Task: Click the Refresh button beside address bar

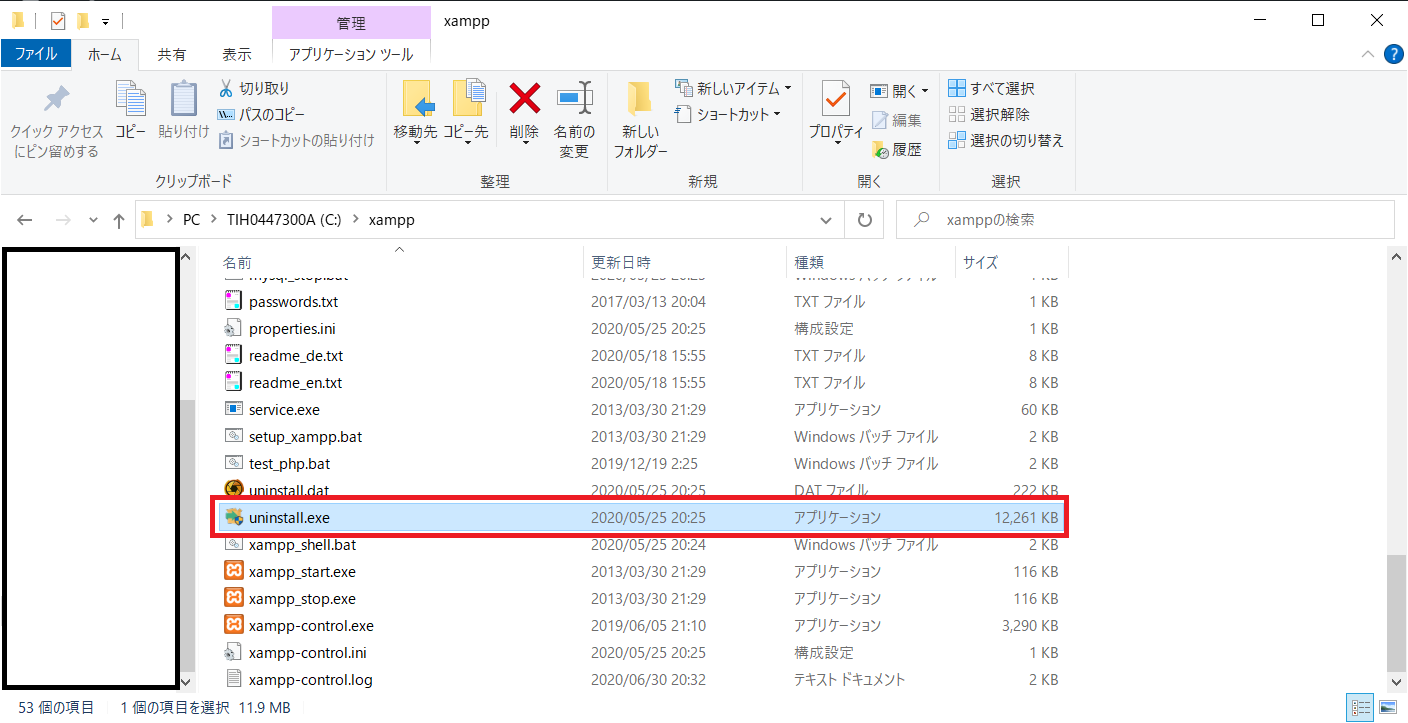Action: click(x=864, y=220)
